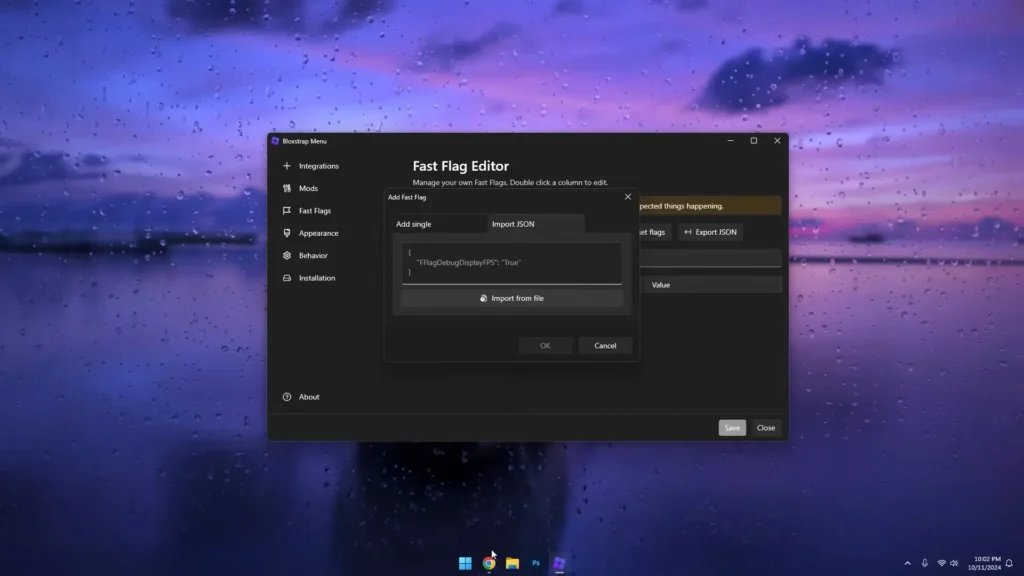1024x576 pixels.
Task: Open the About page icon
Action: pyautogui.click(x=287, y=396)
